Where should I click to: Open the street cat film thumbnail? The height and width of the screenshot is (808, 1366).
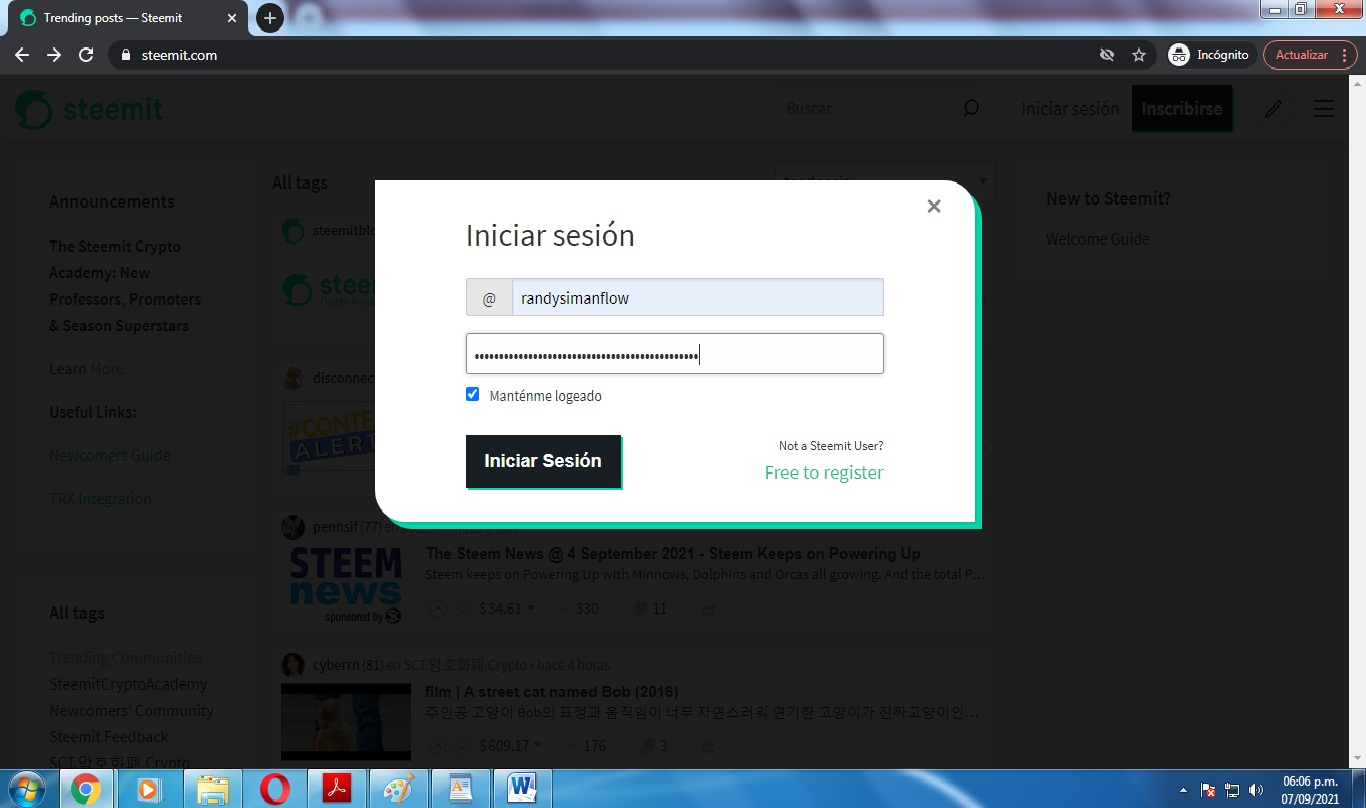pyautogui.click(x=346, y=720)
